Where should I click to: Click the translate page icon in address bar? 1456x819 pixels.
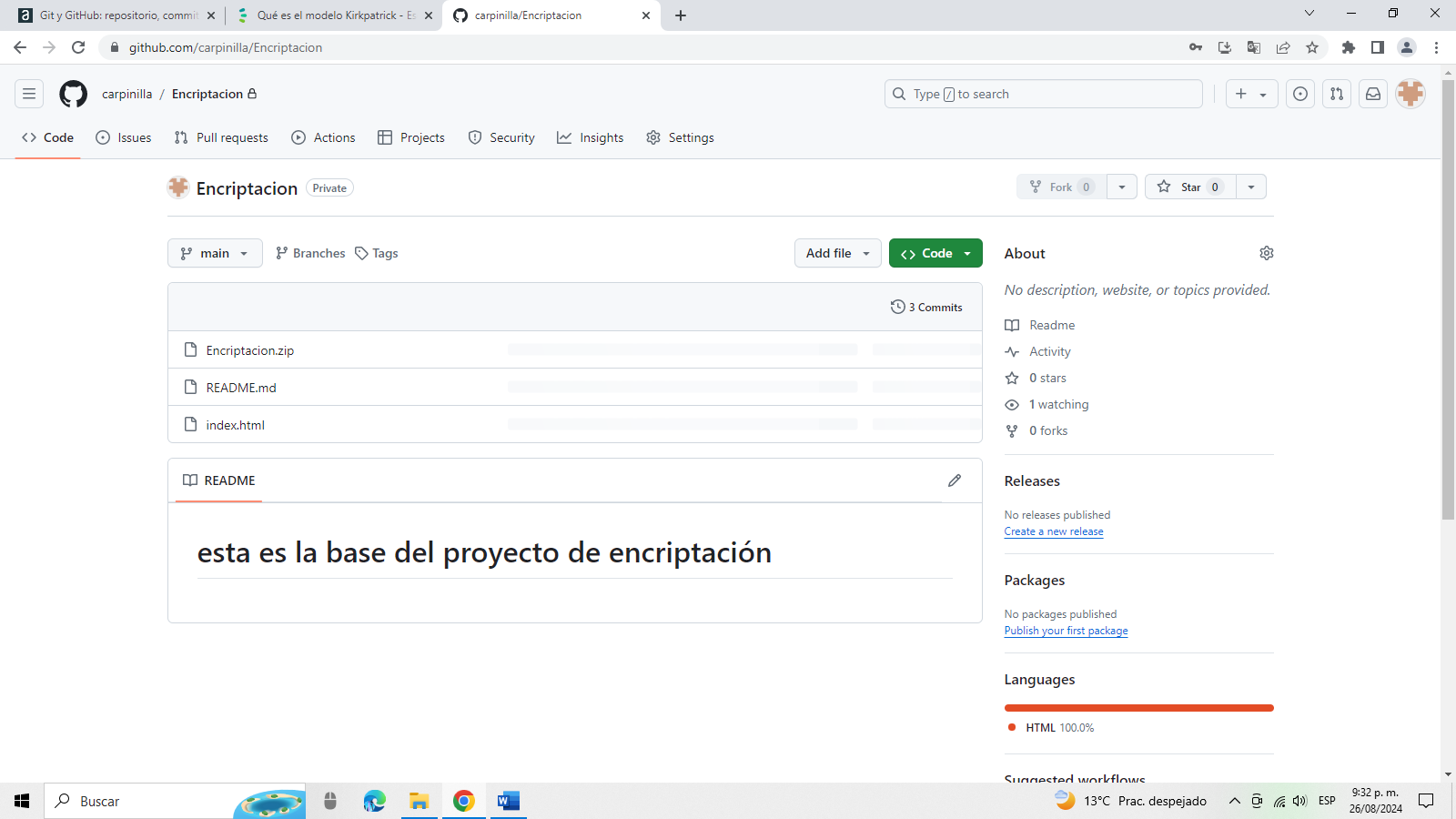pos(1254,47)
